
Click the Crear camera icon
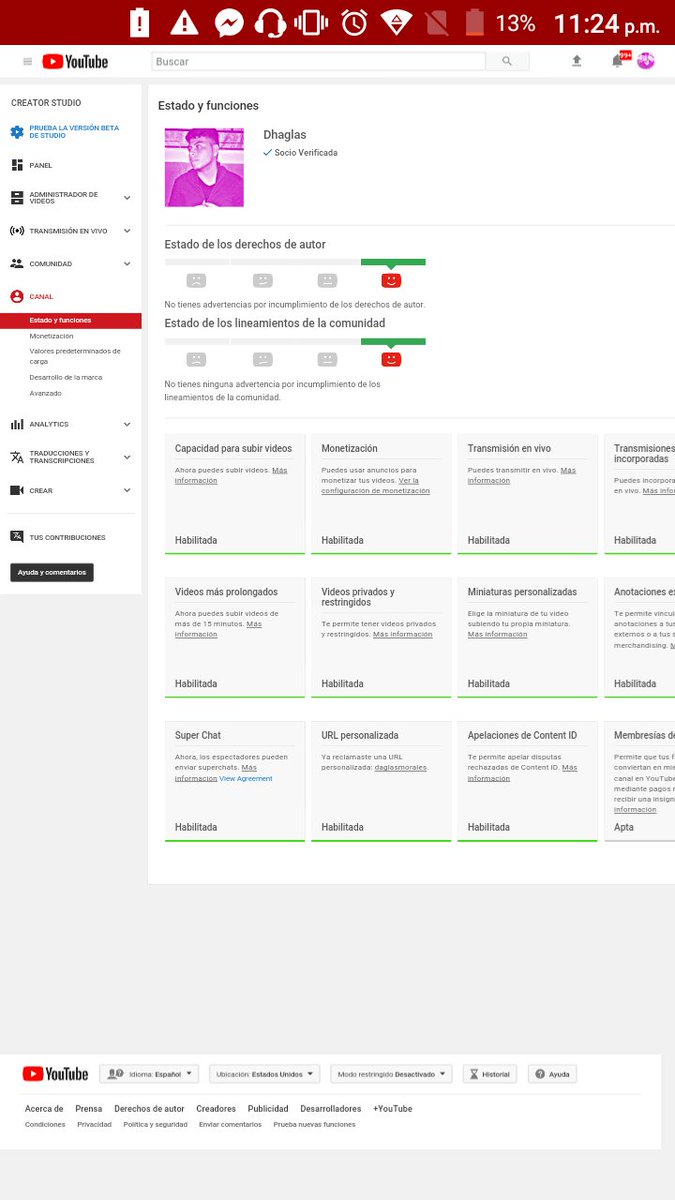pyautogui.click(x=17, y=491)
